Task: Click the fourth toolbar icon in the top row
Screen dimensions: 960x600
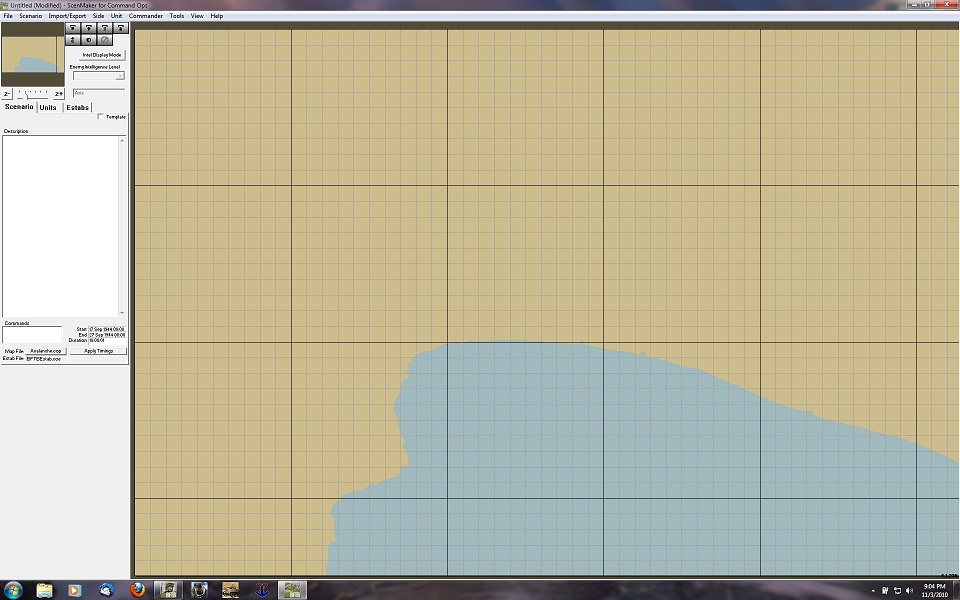Action: pos(121,28)
